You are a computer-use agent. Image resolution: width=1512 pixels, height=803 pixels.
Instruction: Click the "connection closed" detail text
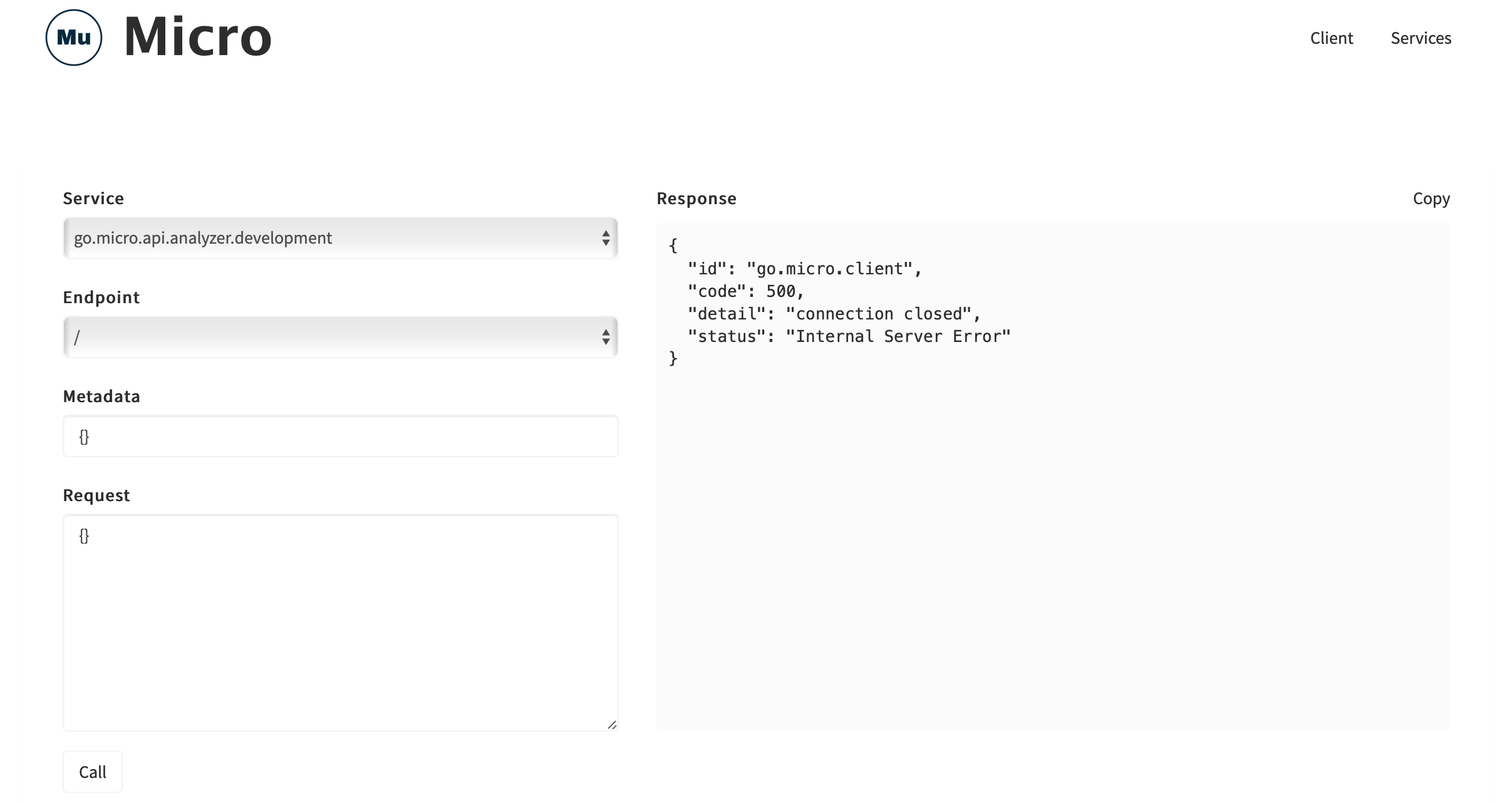coord(878,314)
